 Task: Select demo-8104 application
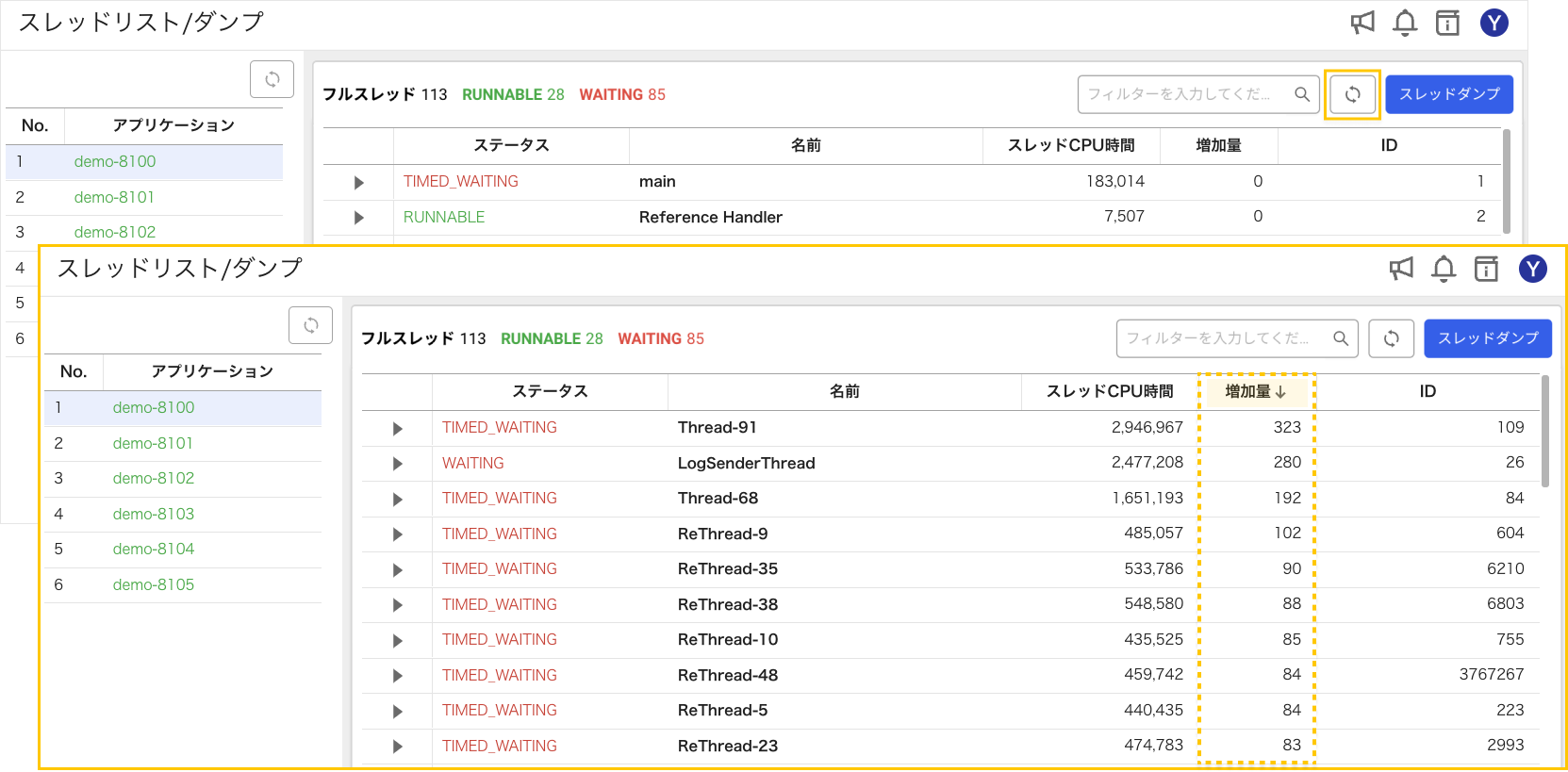(154, 549)
